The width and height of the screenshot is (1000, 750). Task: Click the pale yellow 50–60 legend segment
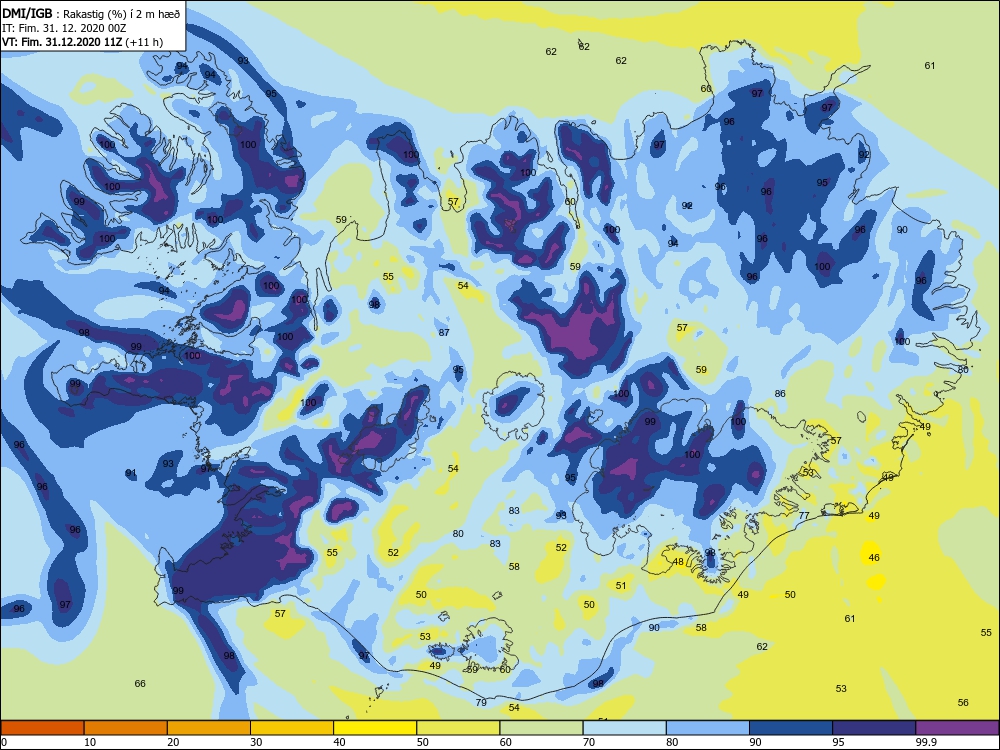pyautogui.click(x=458, y=728)
